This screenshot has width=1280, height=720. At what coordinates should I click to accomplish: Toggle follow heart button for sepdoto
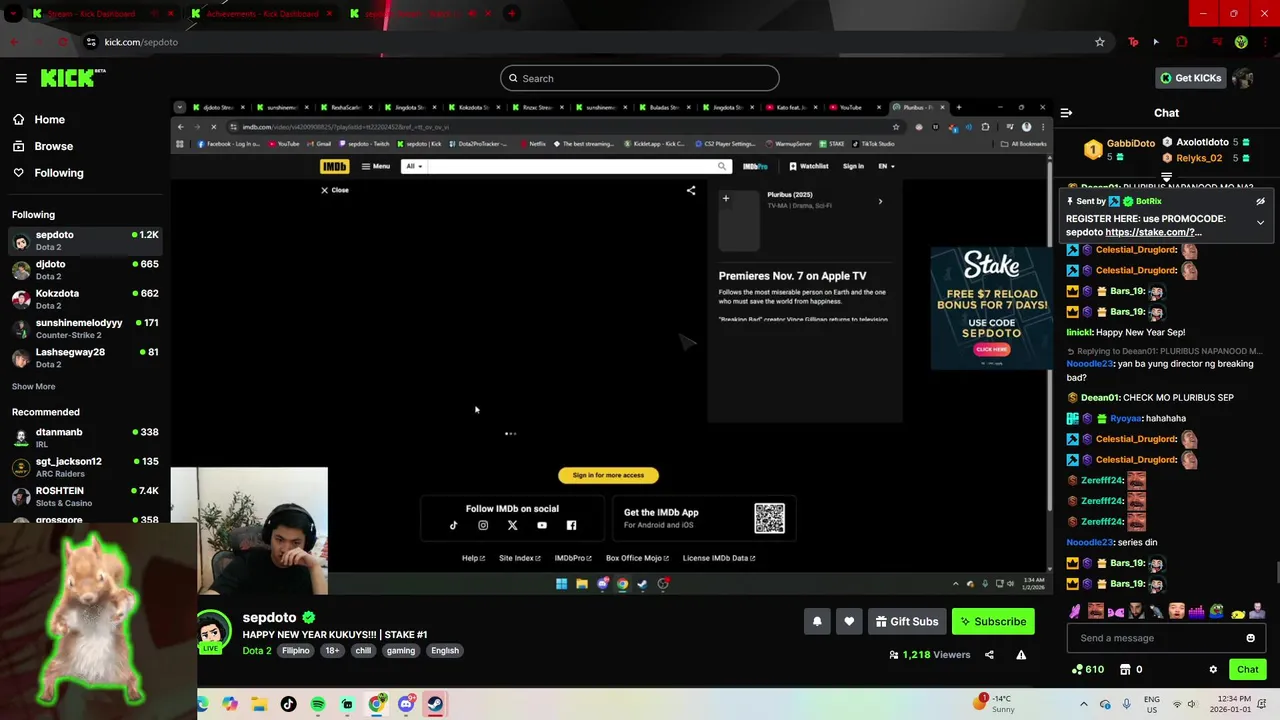849,621
